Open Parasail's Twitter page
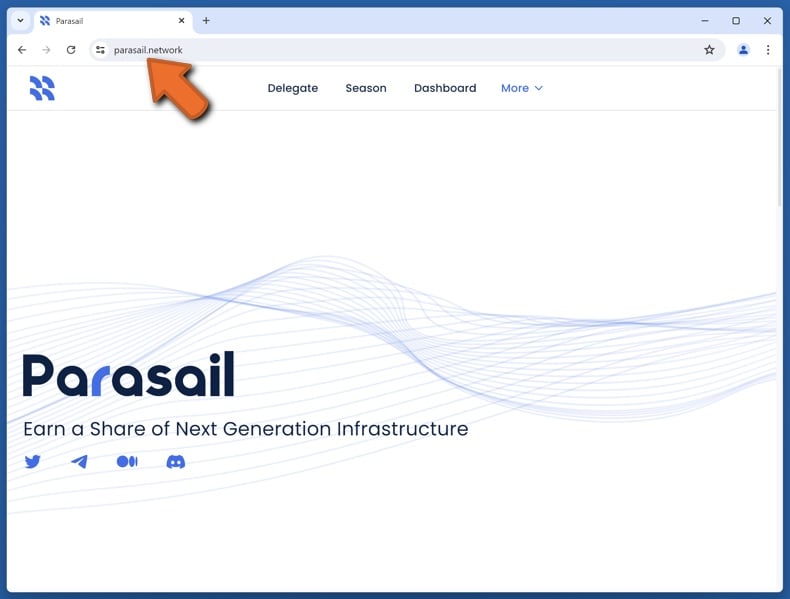790x599 pixels. point(33,461)
